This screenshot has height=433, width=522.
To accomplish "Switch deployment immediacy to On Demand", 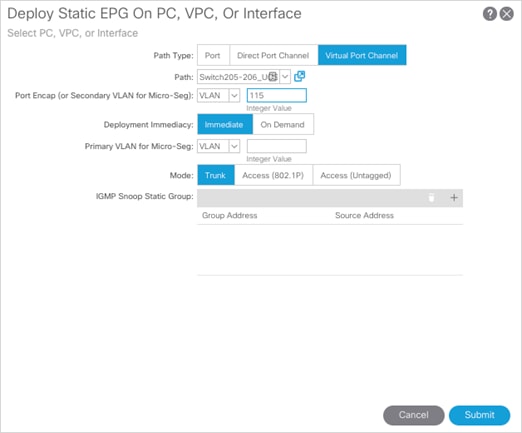I will (x=283, y=124).
